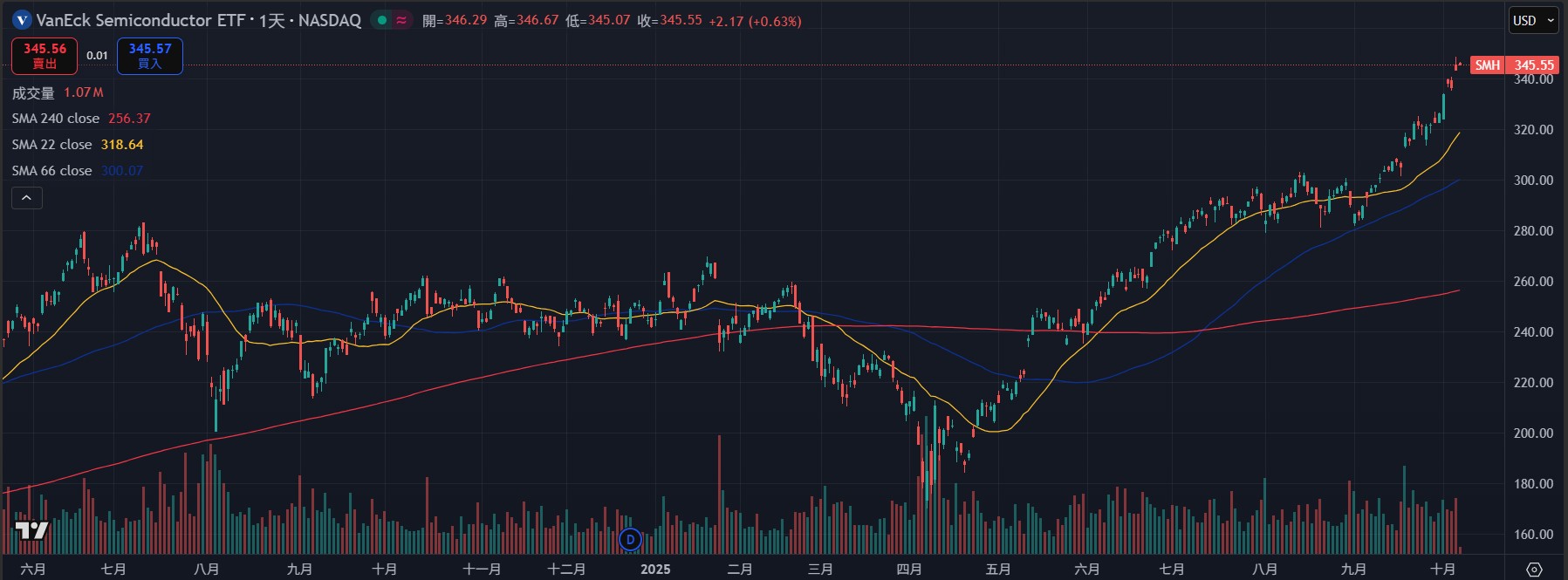This screenshot has height=580, width=1568.
Task: Click the 1天 interval in chart title
Action: (x=271, y=20)
